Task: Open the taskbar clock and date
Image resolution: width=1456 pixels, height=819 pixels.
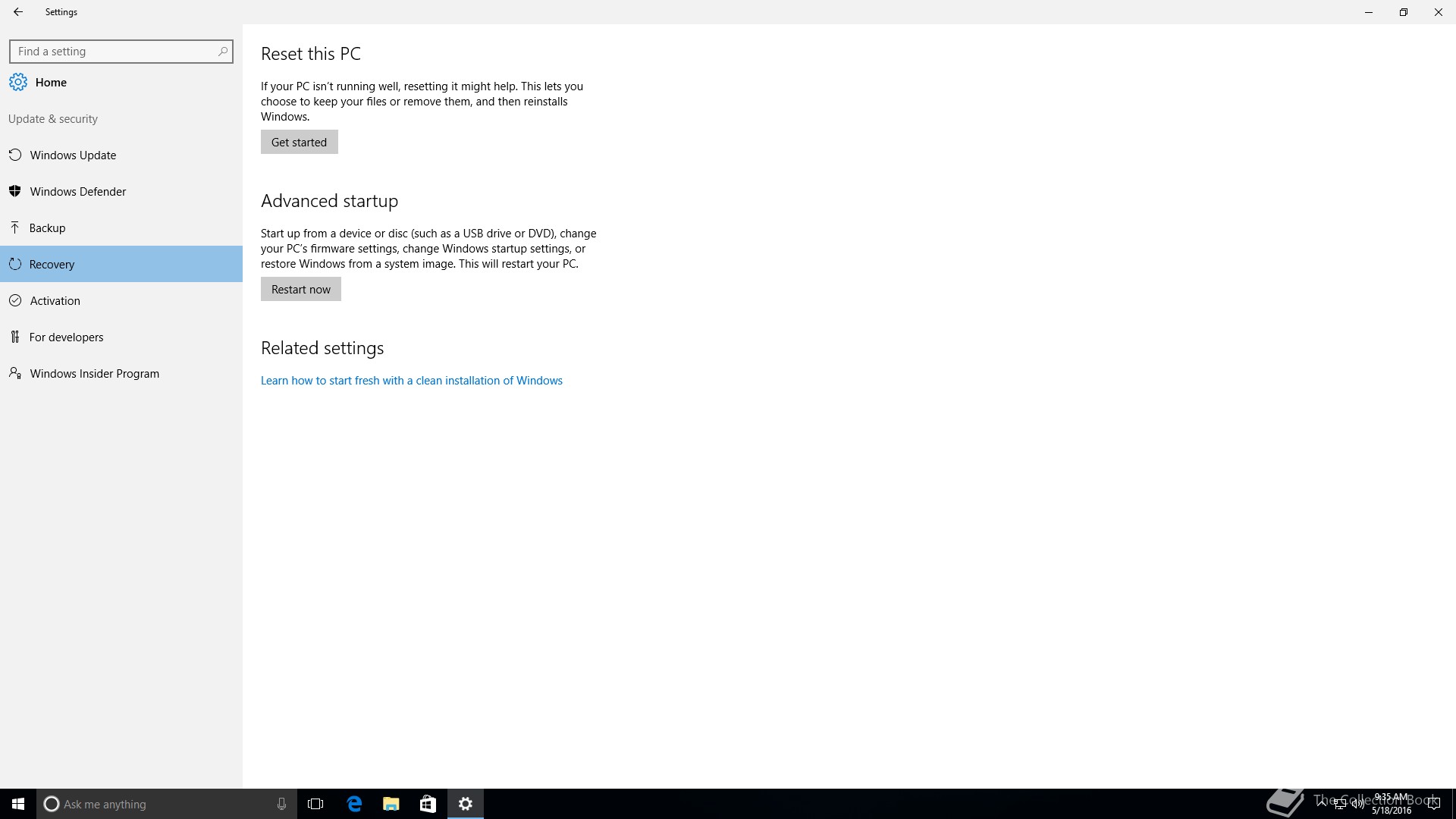Action: click(x=1392, y=804)
